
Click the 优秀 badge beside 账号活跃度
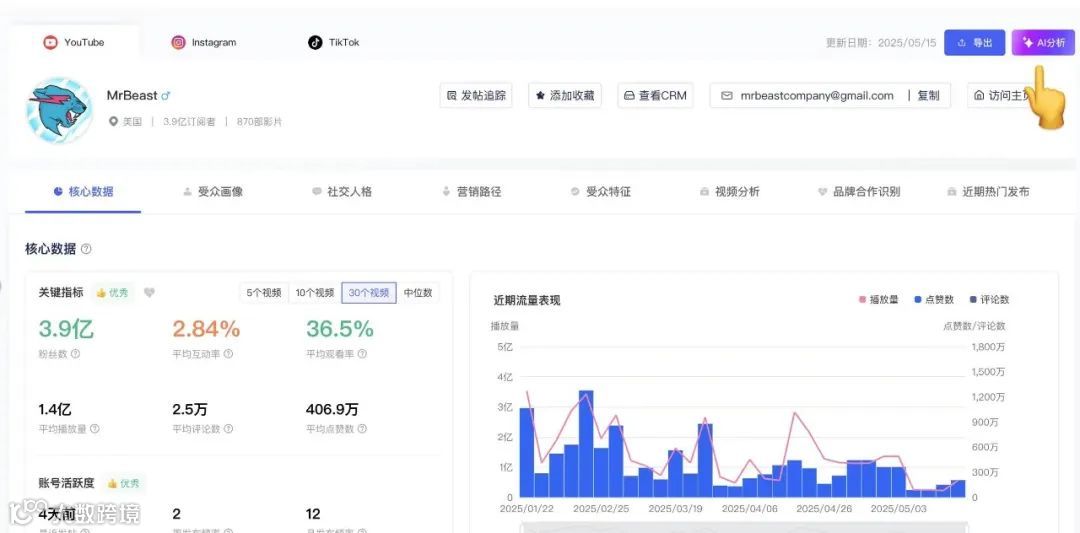point(124,483)
